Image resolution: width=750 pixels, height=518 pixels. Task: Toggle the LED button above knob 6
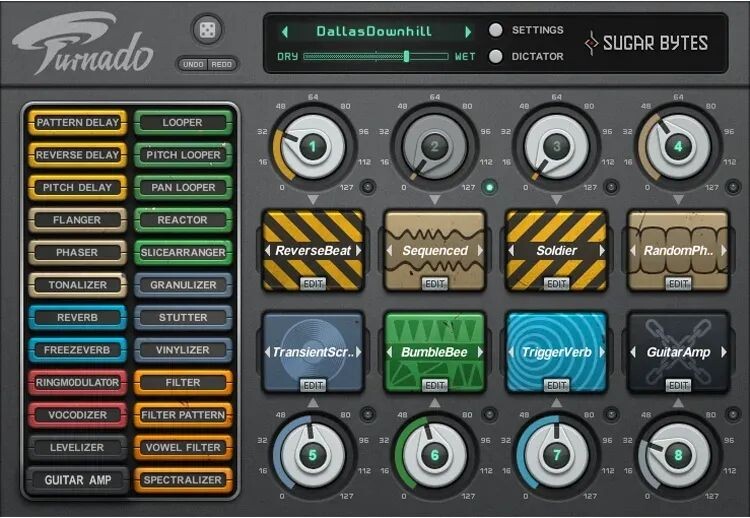489,414
